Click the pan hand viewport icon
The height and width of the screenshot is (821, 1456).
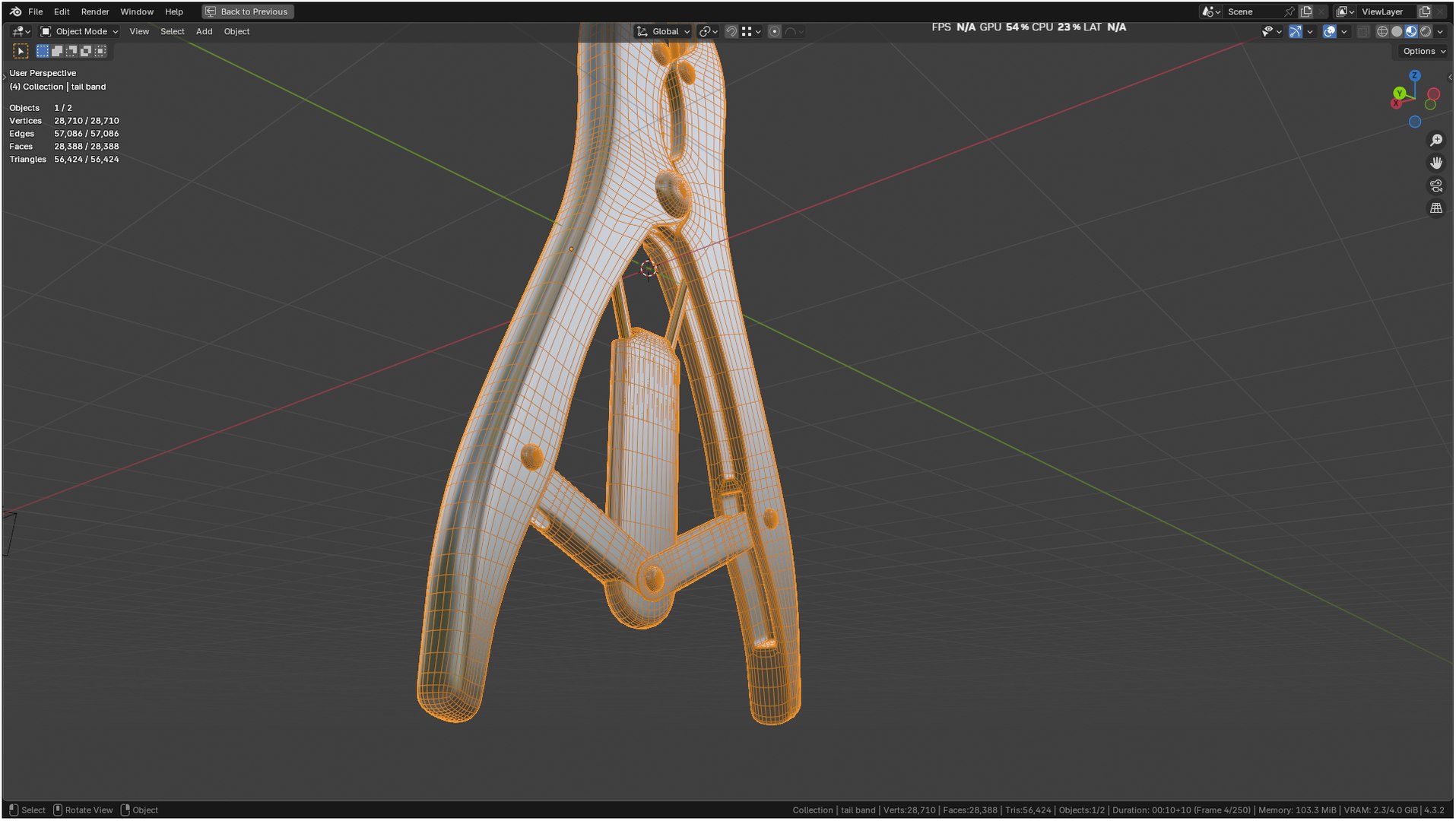tap(1435, 163)
